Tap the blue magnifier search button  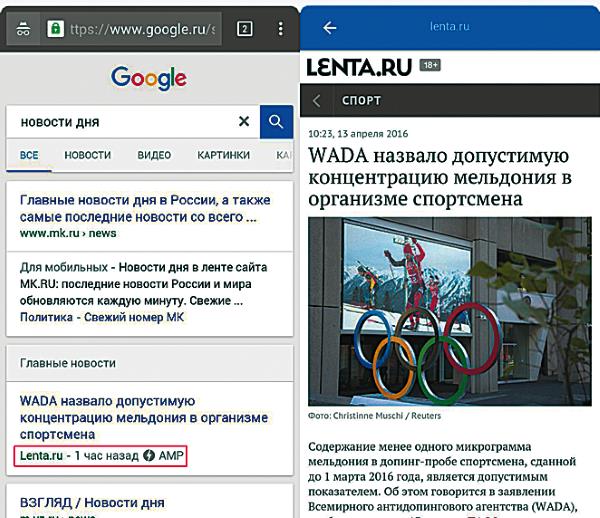(x=276, y=122)
